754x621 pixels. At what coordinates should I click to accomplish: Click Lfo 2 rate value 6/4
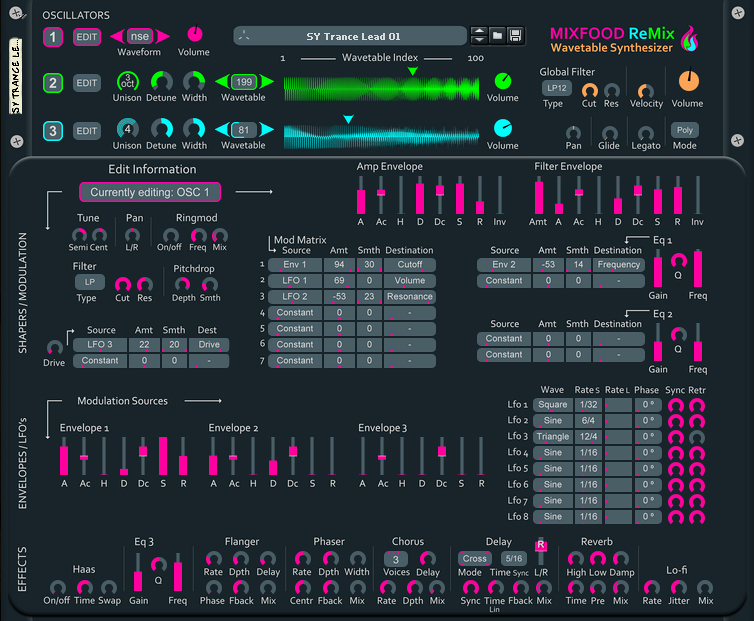(x=589, y=420)
